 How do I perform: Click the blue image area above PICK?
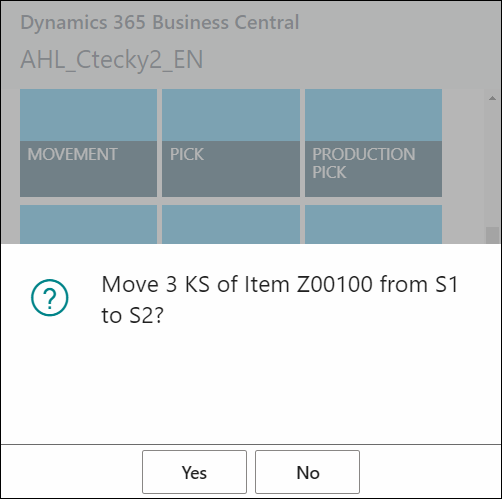231,115
